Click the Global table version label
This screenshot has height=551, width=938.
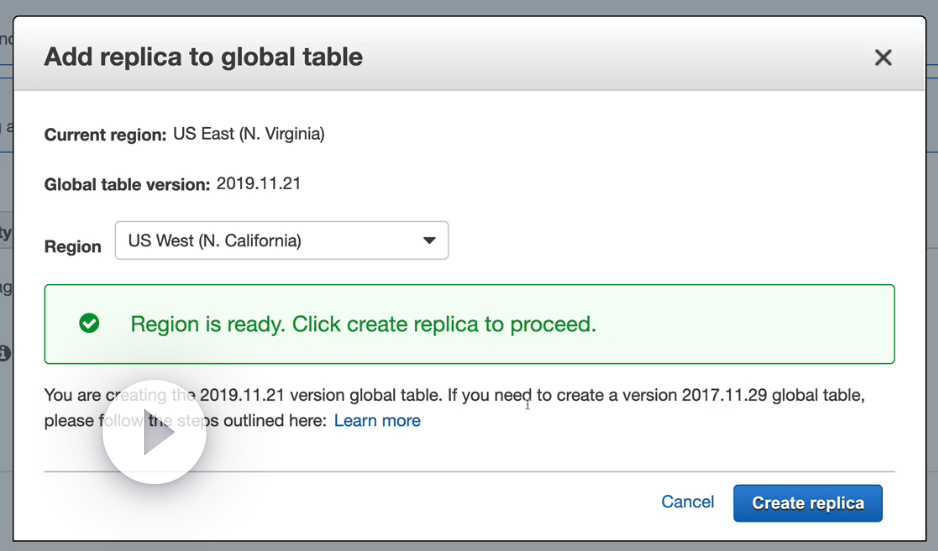click(x=126, y=184)
